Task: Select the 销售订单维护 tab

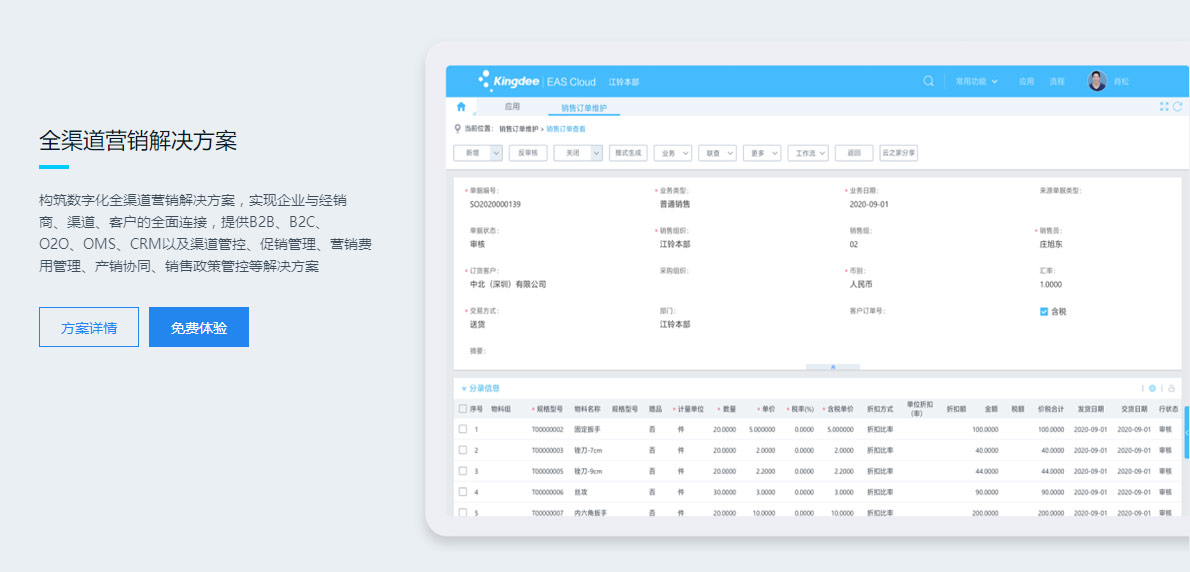Action: [584, 108]
